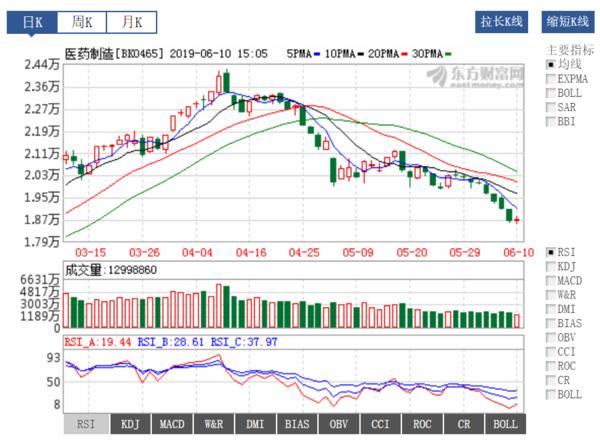This screenshot has height=445, width=600.
Task: Switch to the 月K monthly chart tab
Action: [x=132, y=22]
